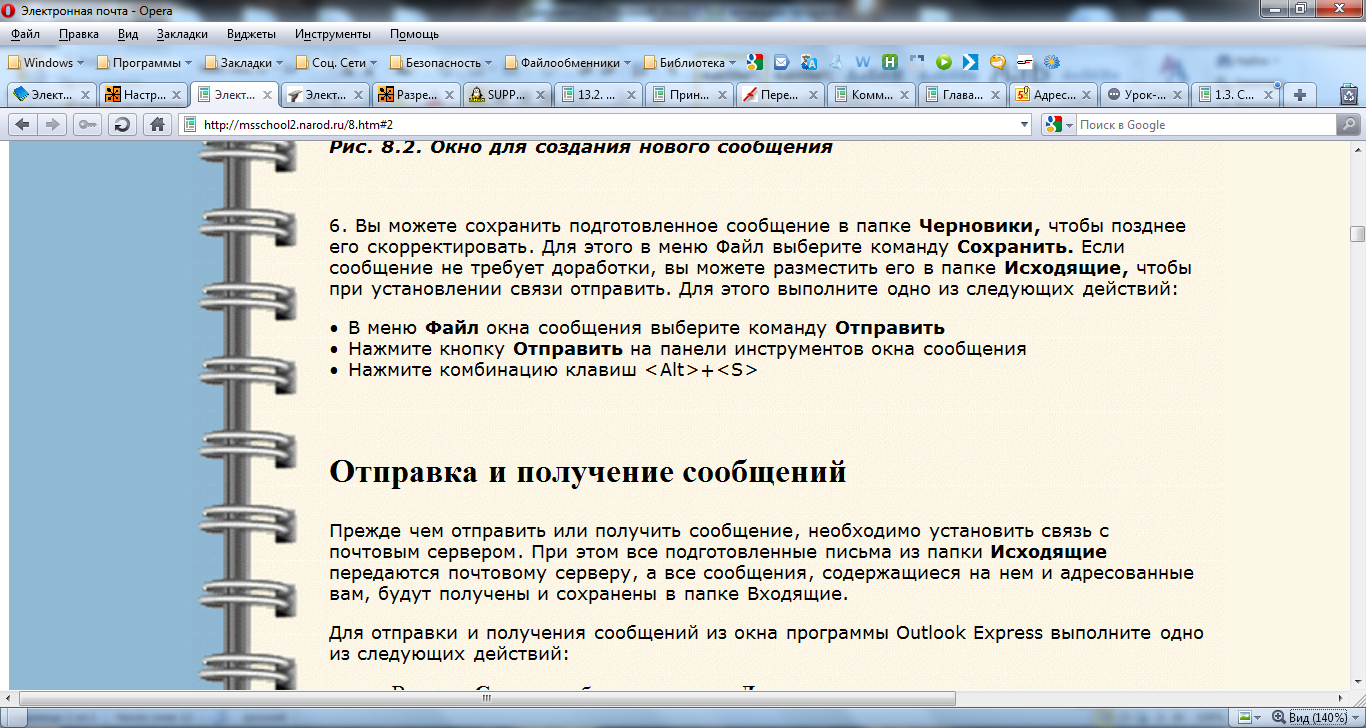Open the Вид menu
1366x728 pixels.
[128, 34]
